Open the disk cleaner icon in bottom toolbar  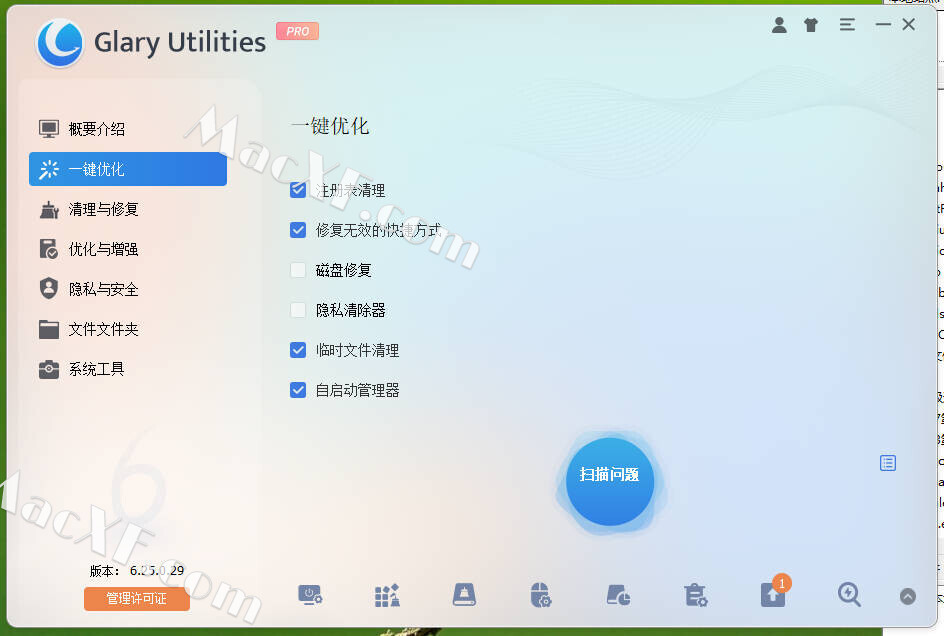coord(464,594)
